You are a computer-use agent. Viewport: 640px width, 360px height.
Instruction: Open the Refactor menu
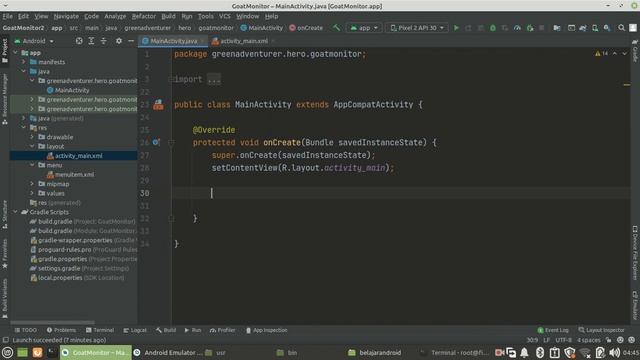tap(144, 16)
